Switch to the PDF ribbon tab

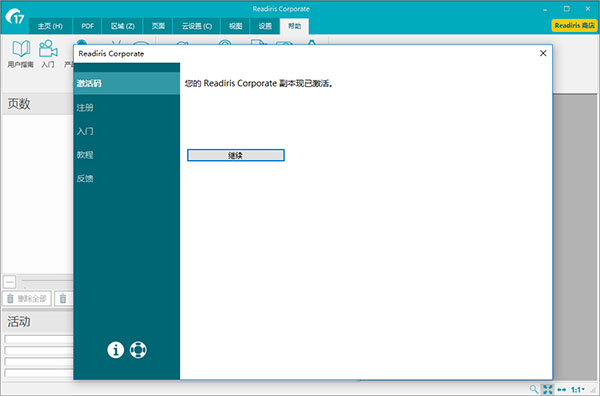coord(88,26)
